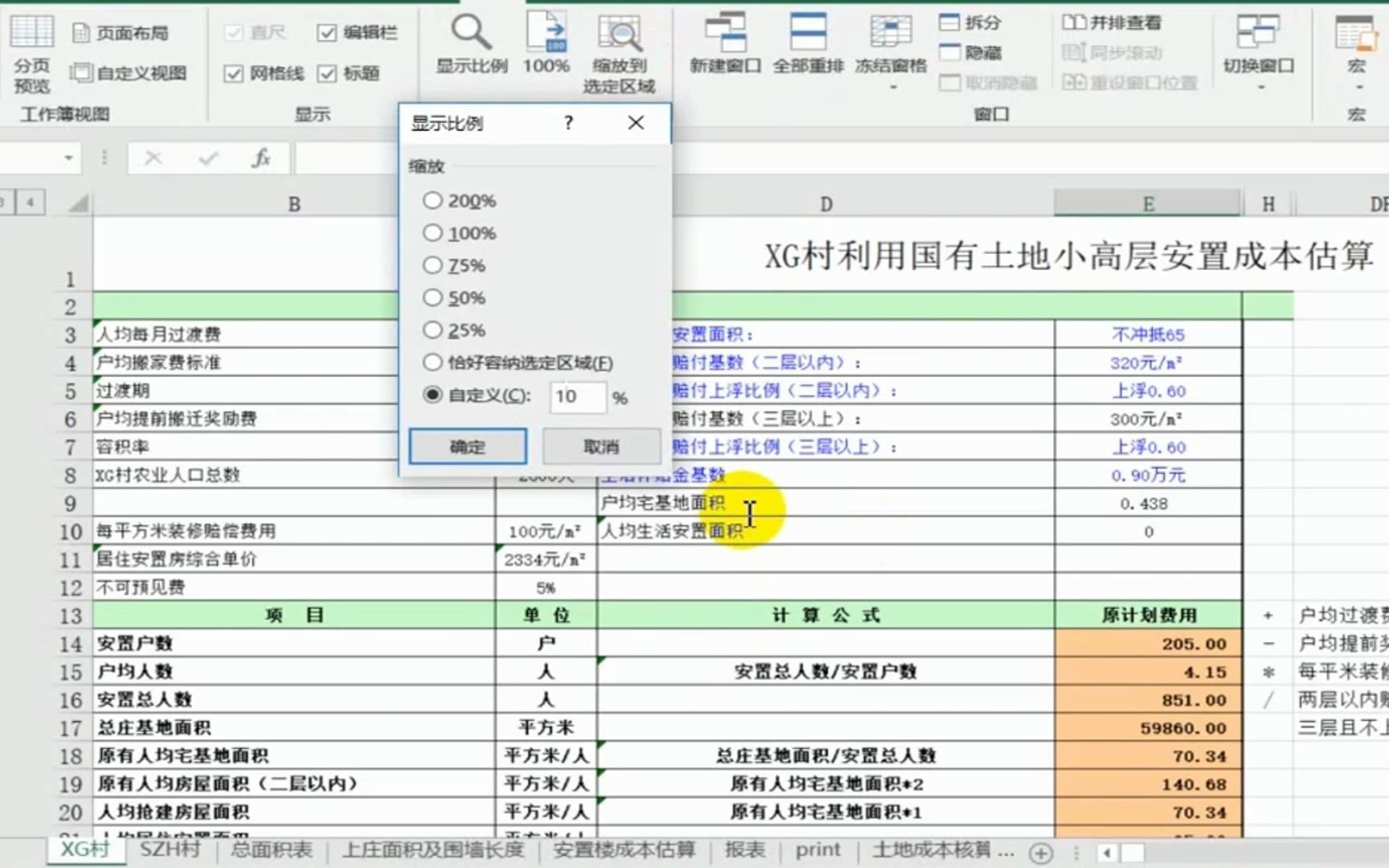
Task: Click the formula bar input area
Action: [x=841, y=158]
